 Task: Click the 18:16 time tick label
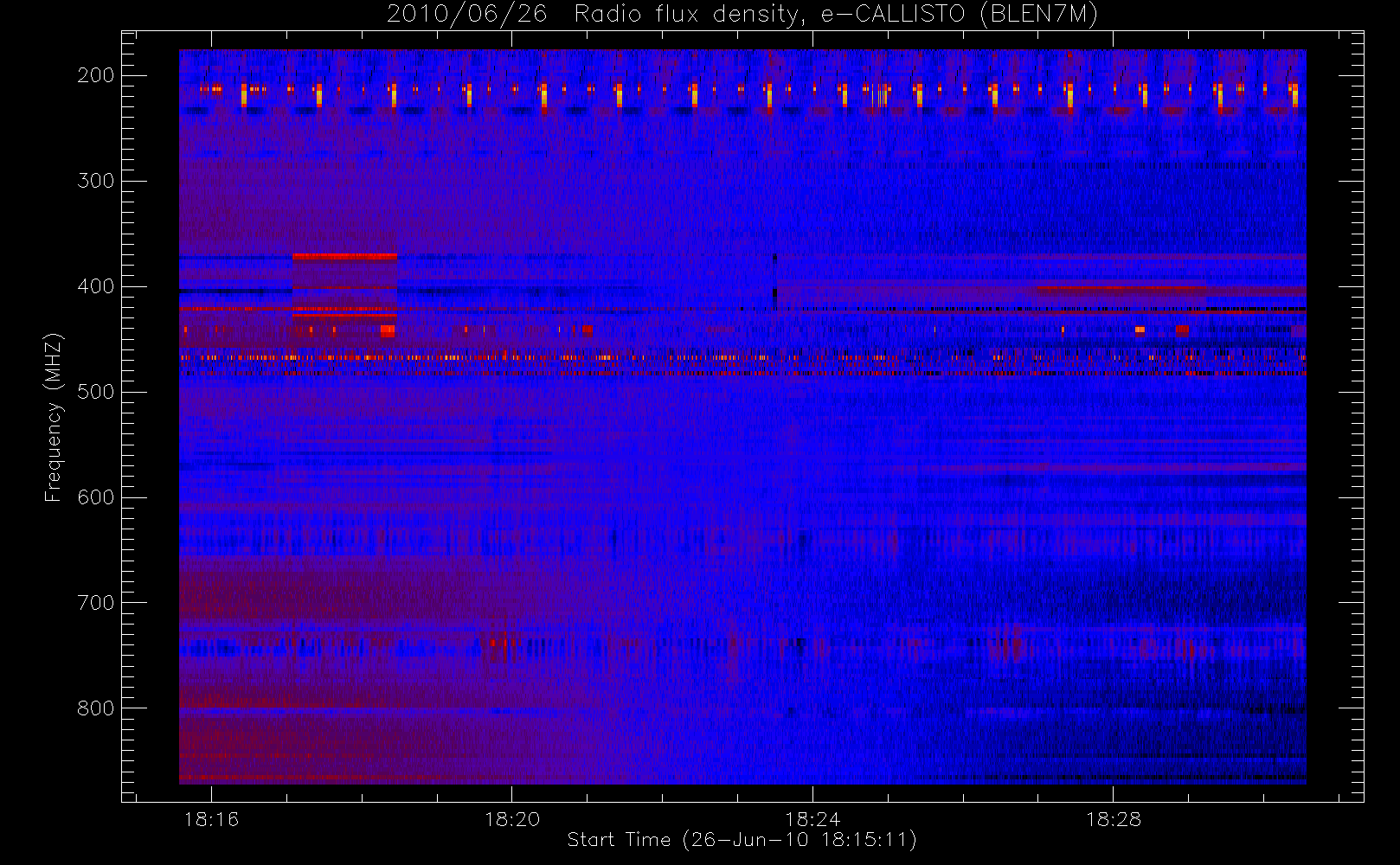(x=211, y=819)
